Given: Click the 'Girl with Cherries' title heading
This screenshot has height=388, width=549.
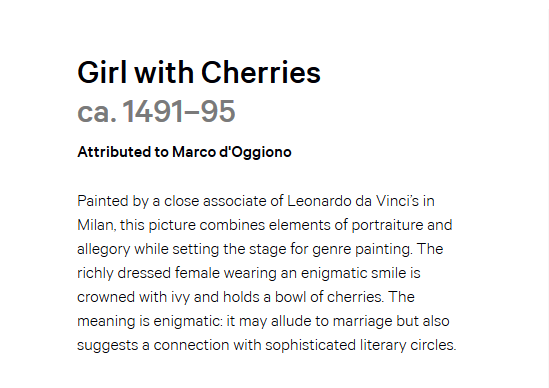Looking at the screenshot, I should click(199, 72).
